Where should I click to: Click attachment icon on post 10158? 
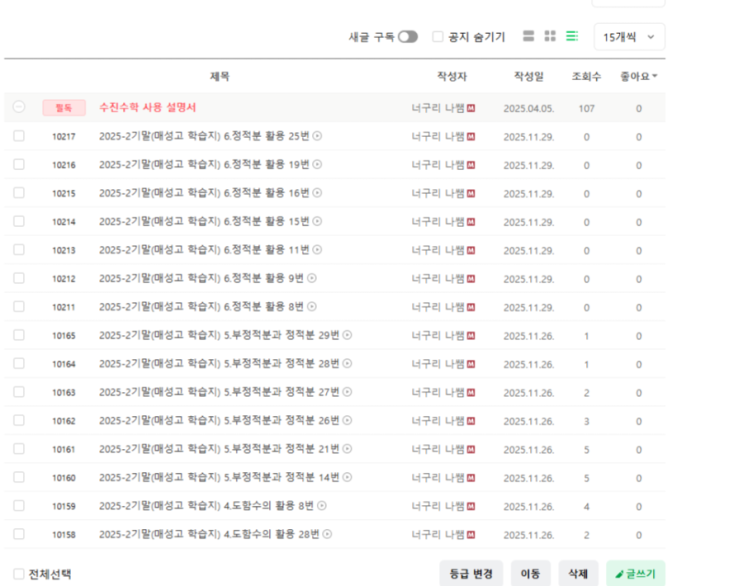coord(326,534)
